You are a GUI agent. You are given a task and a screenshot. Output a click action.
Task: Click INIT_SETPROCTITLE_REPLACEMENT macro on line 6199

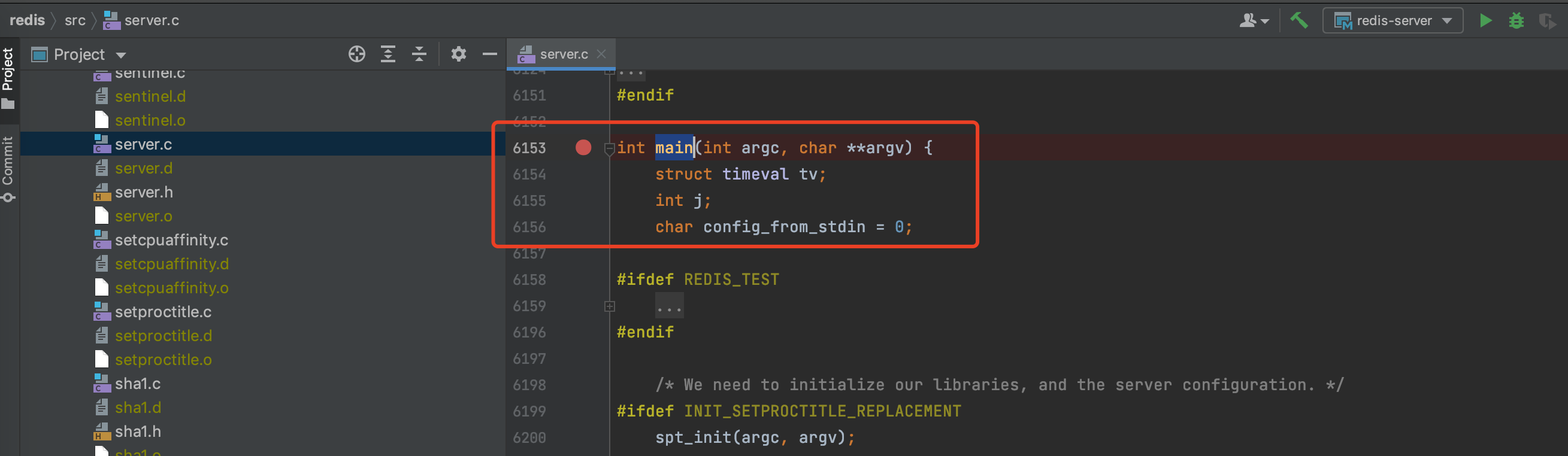822,412
